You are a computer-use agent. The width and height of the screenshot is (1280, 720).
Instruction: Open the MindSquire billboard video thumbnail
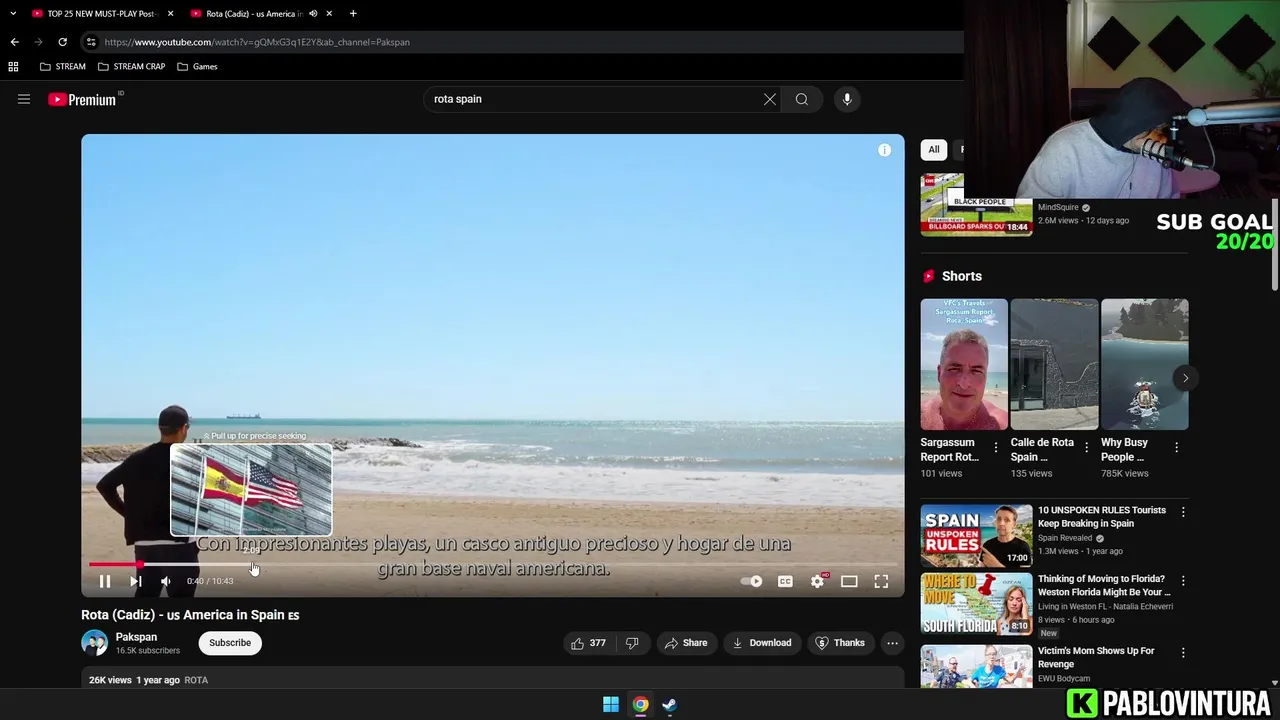tap(976, 204)
